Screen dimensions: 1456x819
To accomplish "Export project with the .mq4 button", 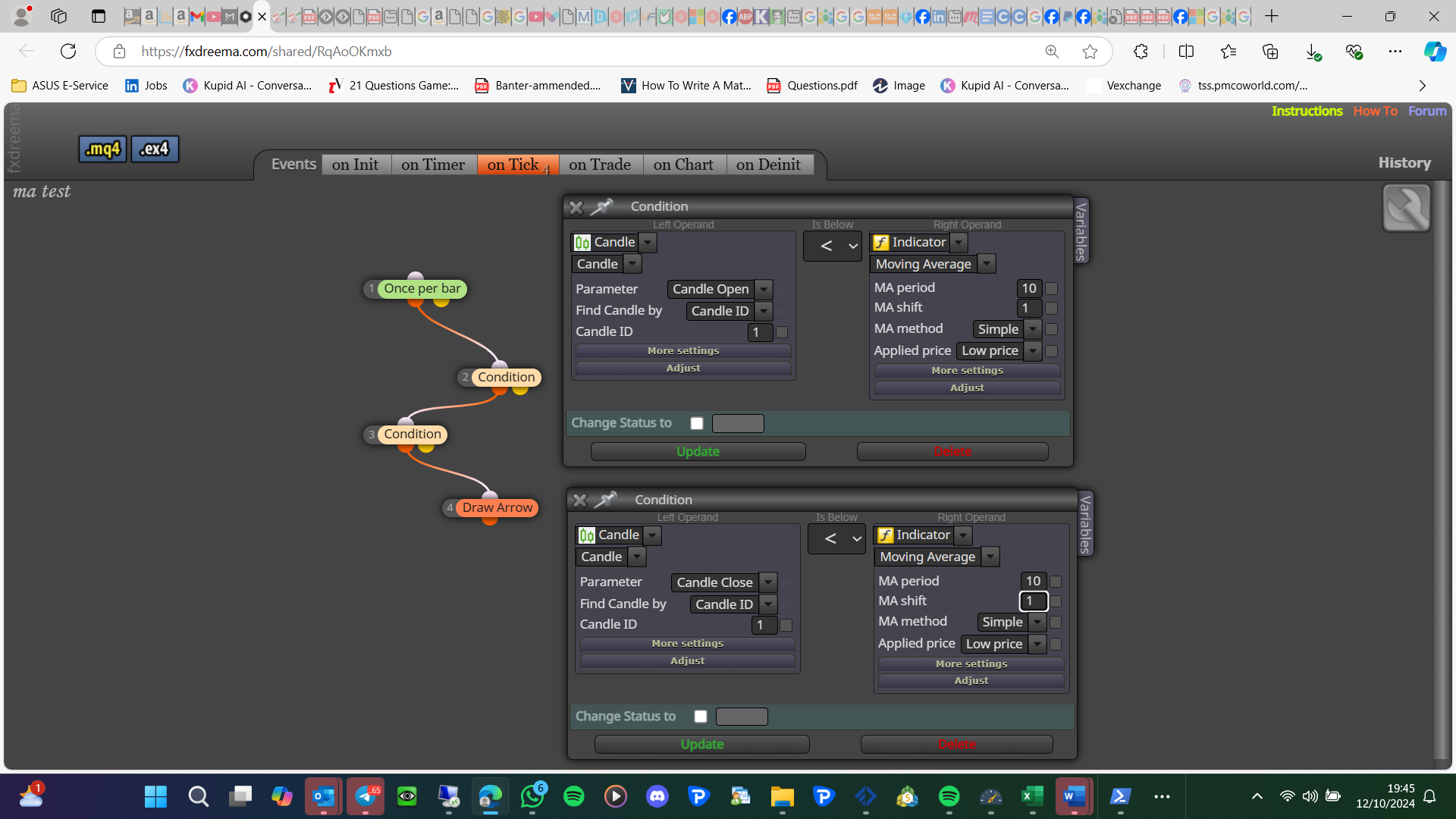I will click(x=102, y=149).
